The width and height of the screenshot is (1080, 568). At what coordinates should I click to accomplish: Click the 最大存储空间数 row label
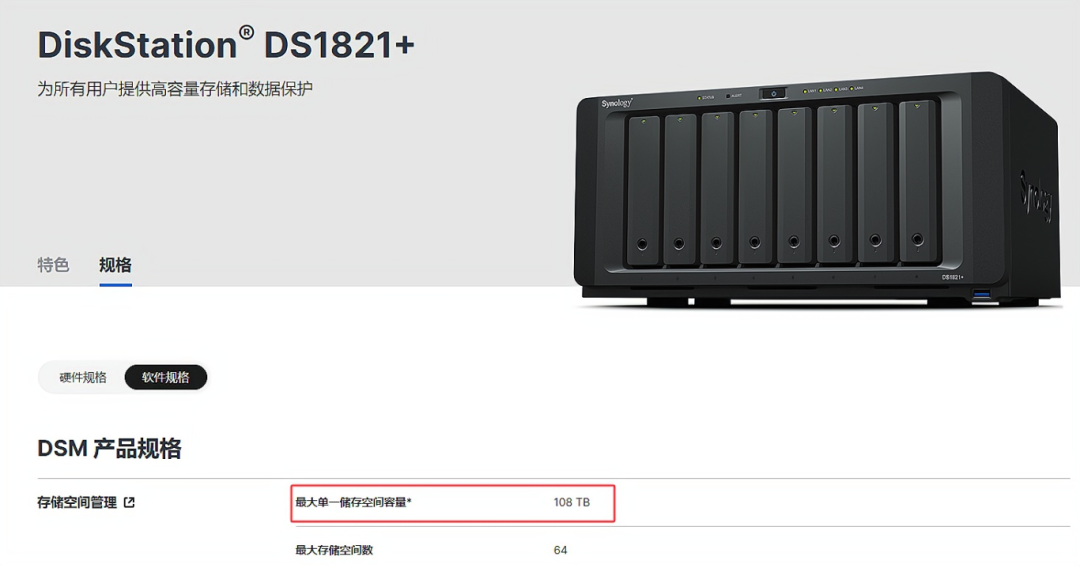pyautogui.click(x=334, y=550)
